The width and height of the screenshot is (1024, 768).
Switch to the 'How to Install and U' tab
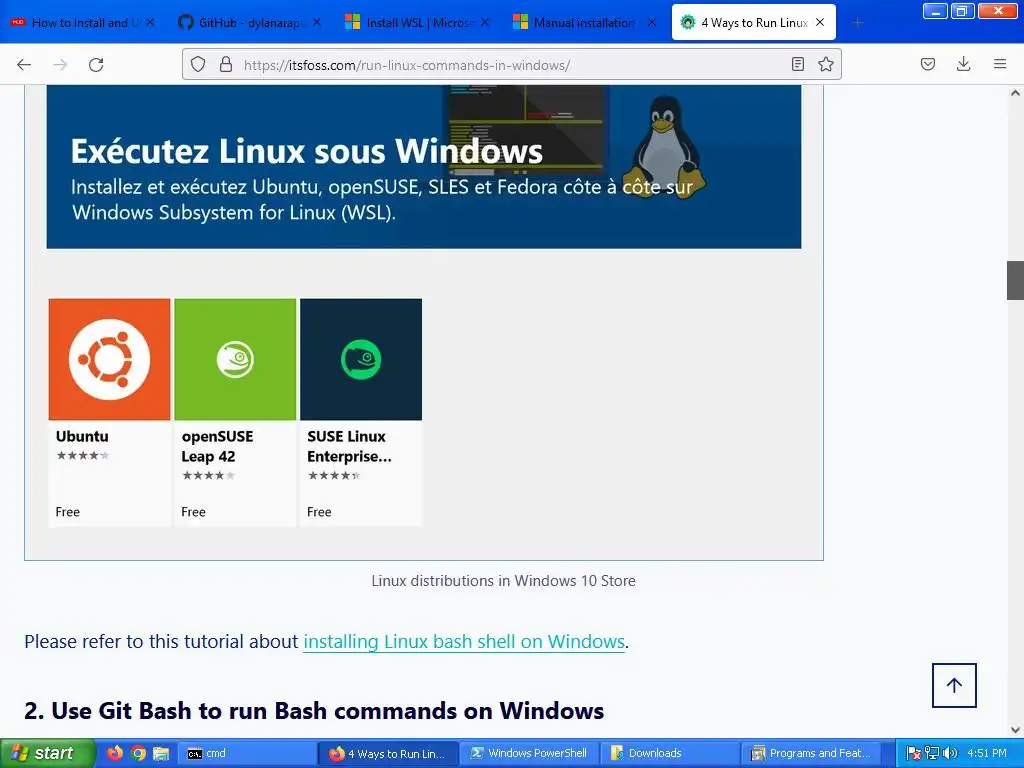tap(82, 23)
